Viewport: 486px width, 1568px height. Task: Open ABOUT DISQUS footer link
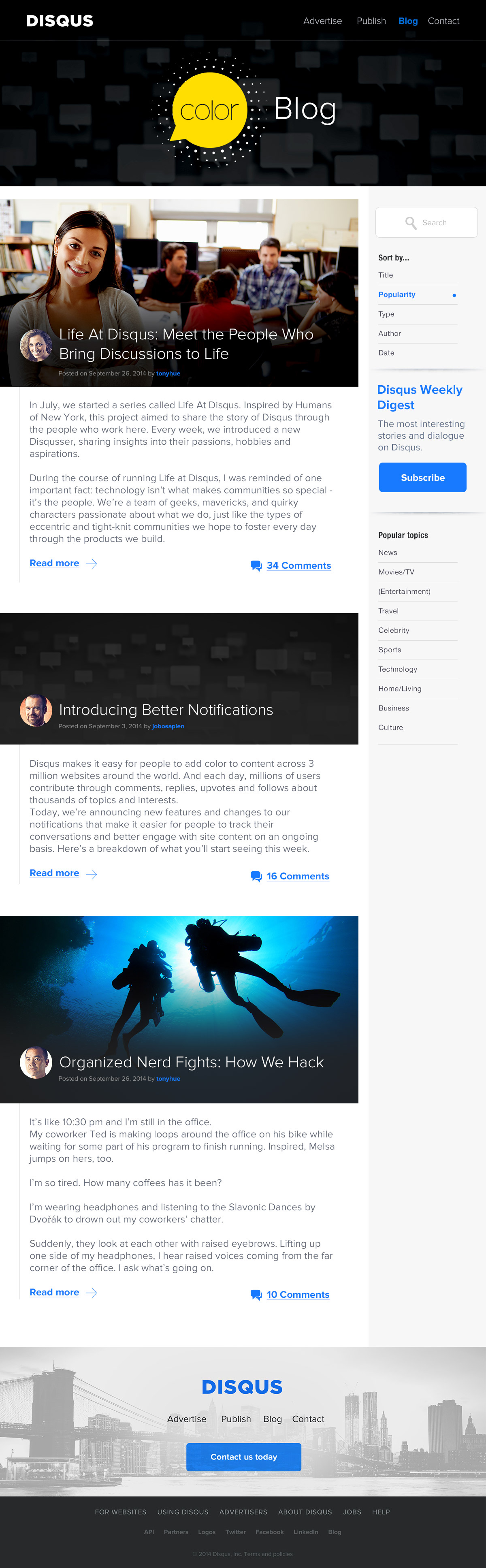305,1512
